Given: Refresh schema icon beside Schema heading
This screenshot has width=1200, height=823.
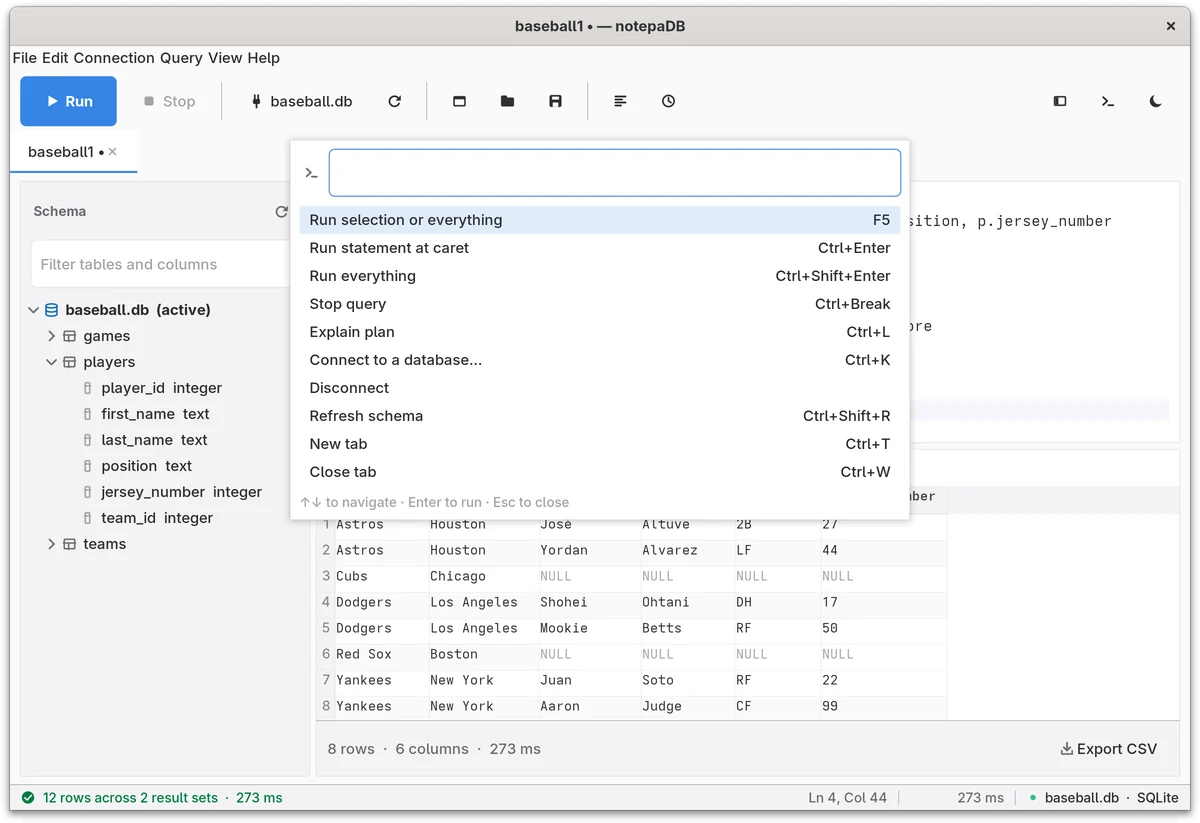Looking at the screenshot, I should point(282,211).
